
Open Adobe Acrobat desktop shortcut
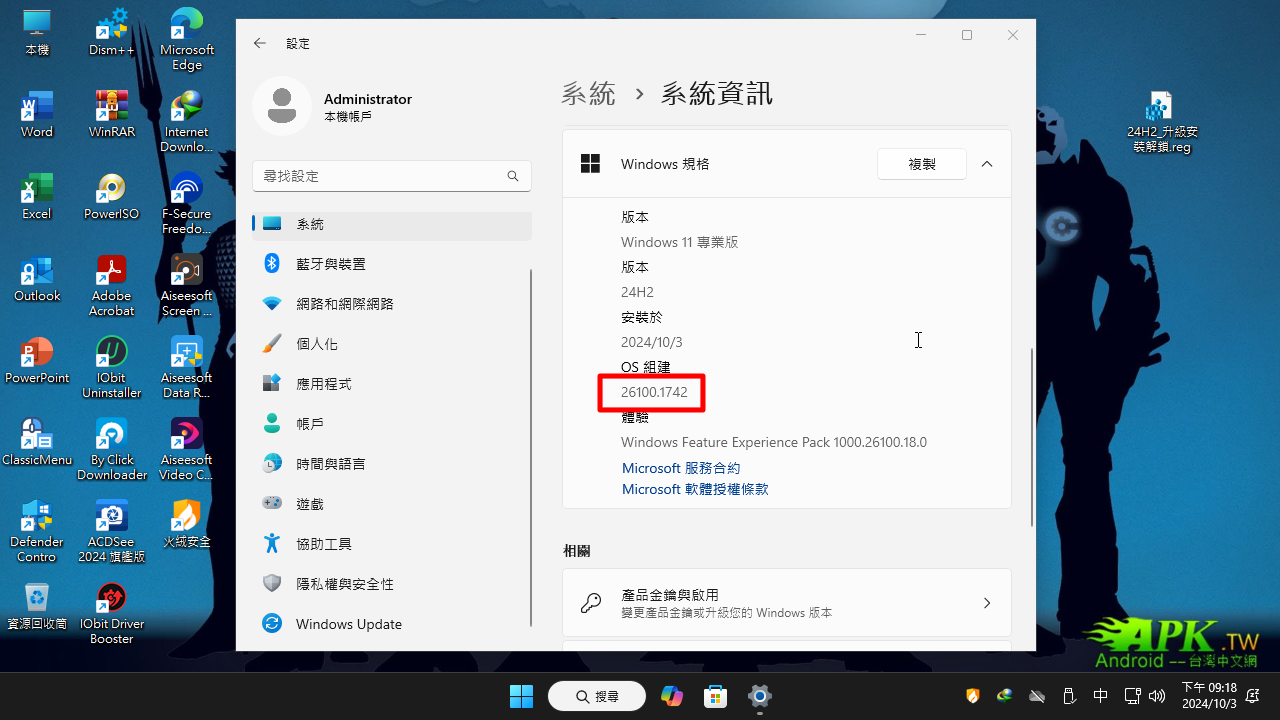[x=112, y=285]
